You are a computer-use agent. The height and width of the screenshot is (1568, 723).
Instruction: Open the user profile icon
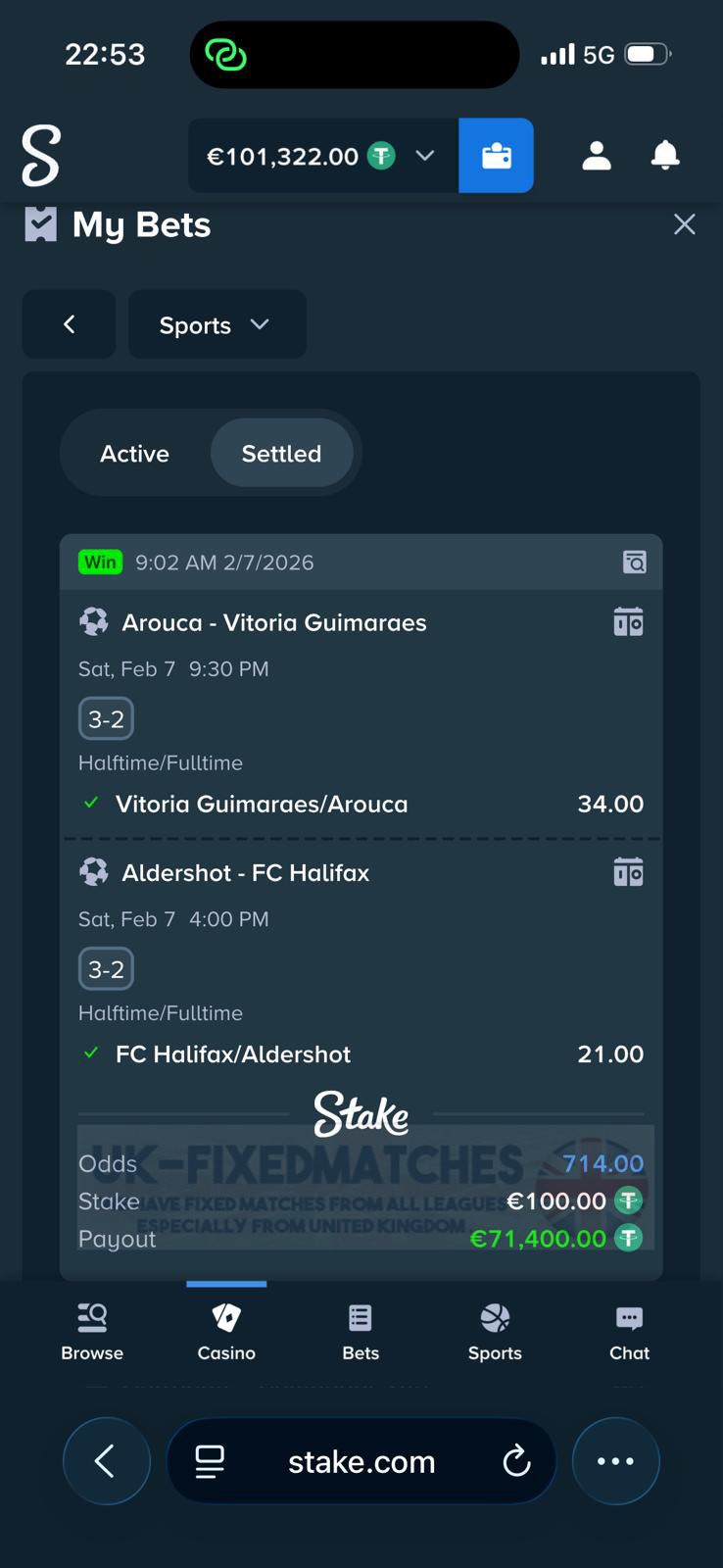coord(596,155)
